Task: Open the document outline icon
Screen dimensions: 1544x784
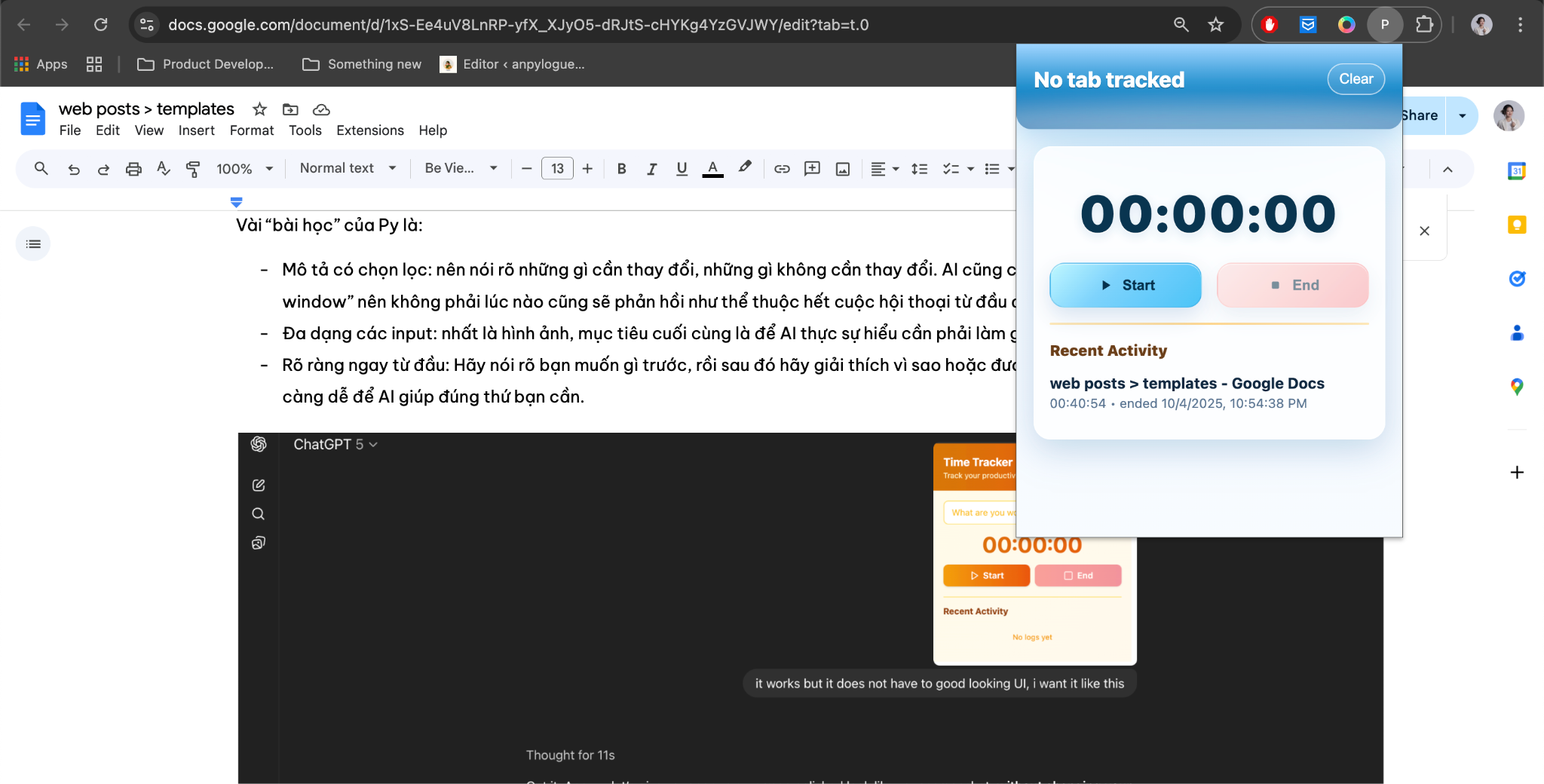Action: pyautogui.click(x=33, y=243)
